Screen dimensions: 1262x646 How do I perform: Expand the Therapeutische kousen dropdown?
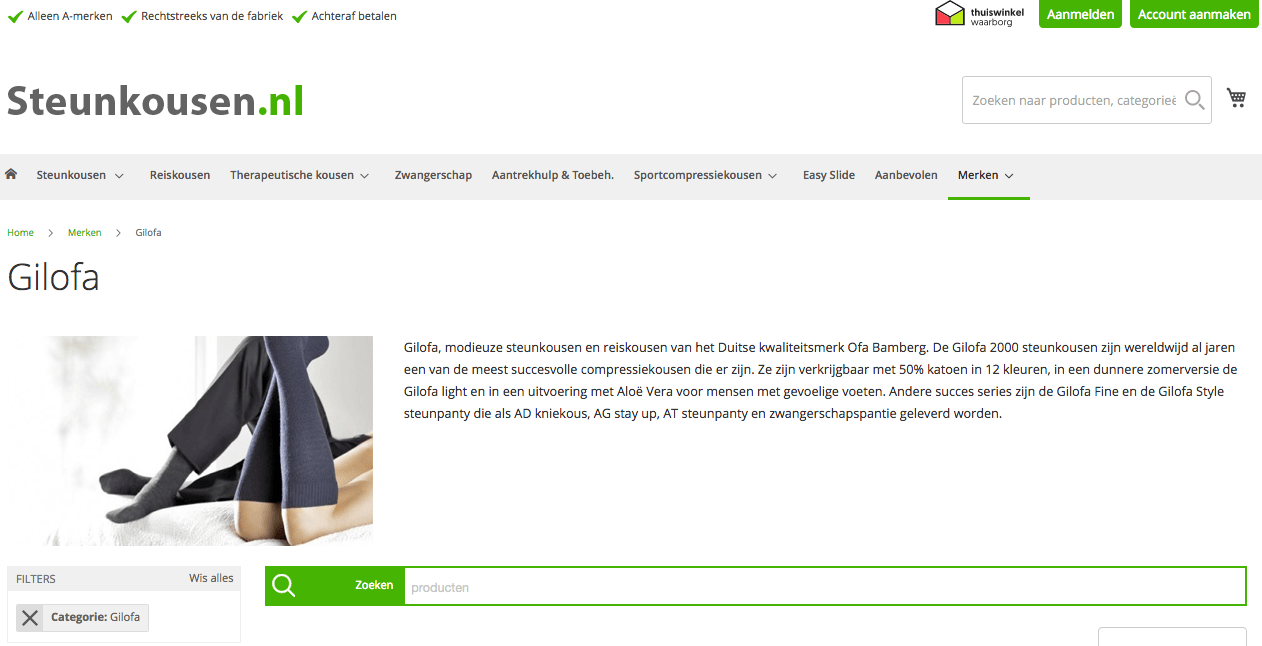tap(365, 176)
